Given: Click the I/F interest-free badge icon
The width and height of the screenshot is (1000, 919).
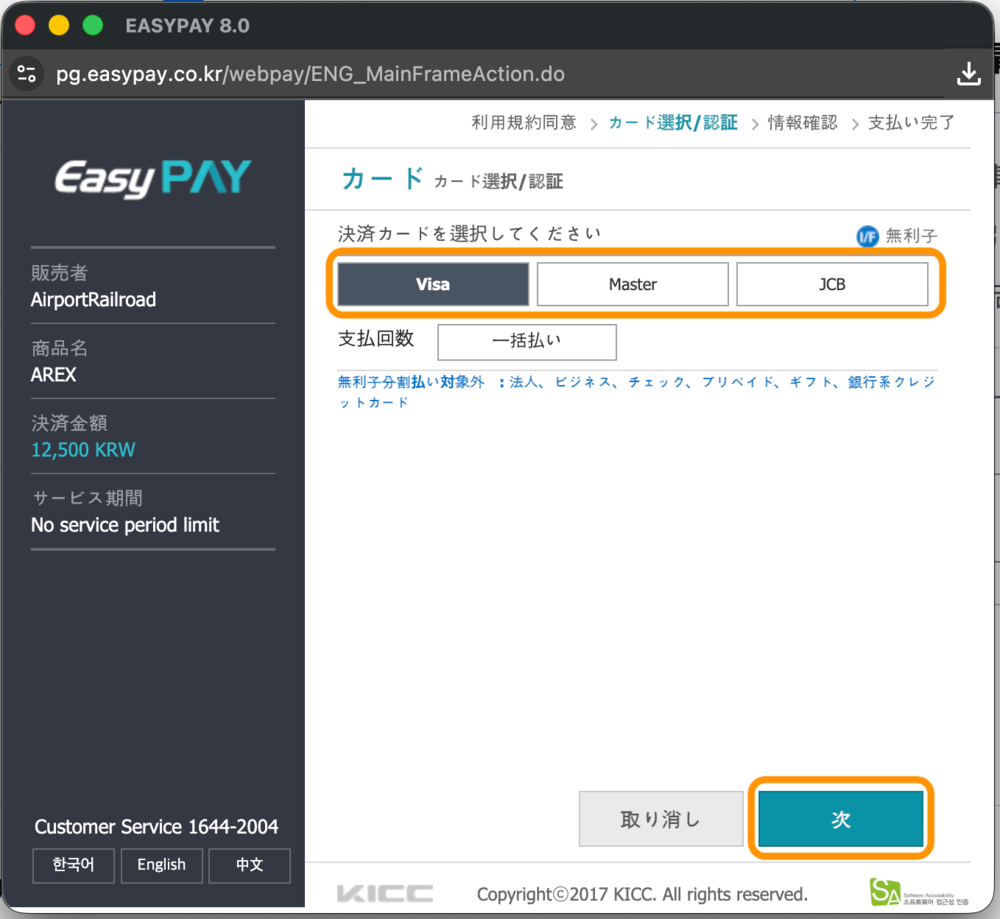Looking at the screenshot, I should tap(867, 237).
